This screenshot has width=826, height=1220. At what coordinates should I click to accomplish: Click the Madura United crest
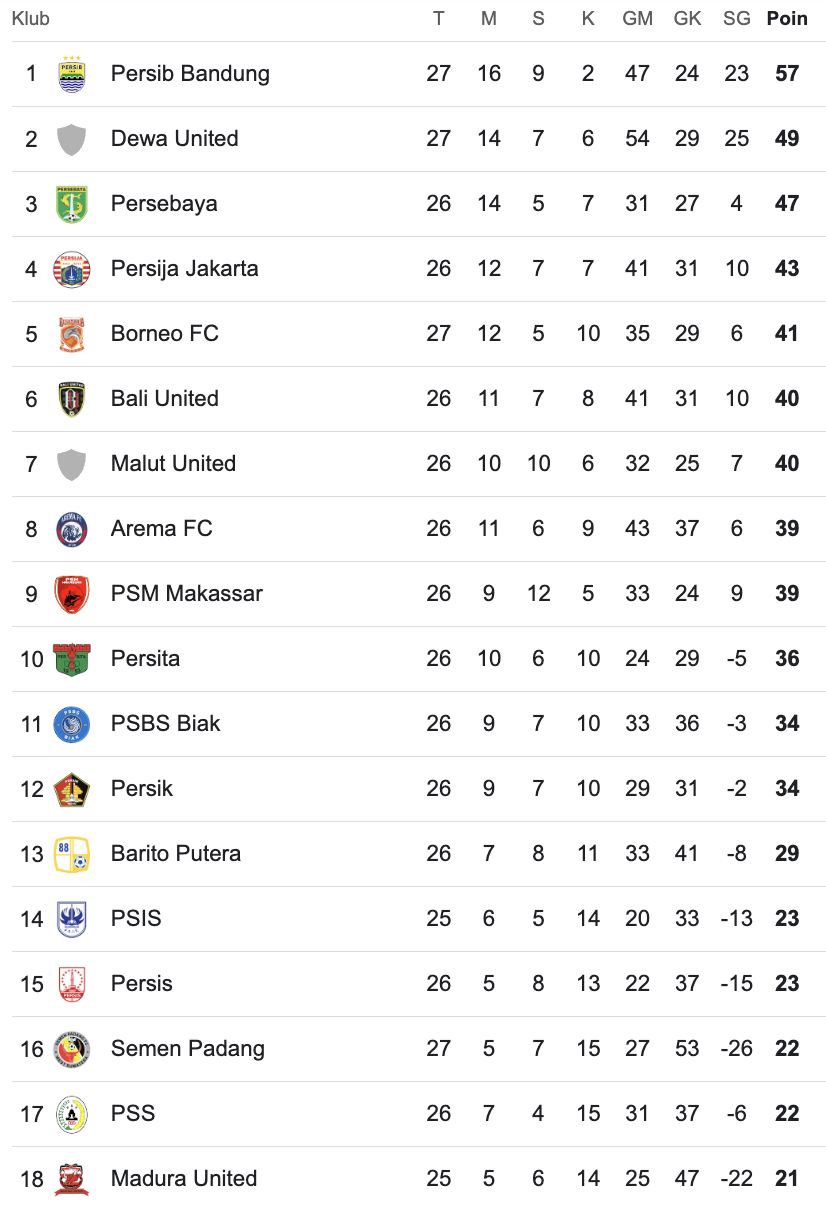click(71, 1179)
